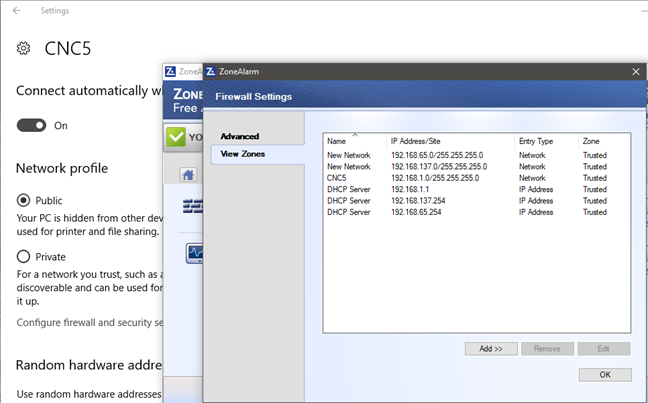The width and height of the screenshot is (648, 403).
Task: Click the gear icon beside CNC5
Action: 24,48
